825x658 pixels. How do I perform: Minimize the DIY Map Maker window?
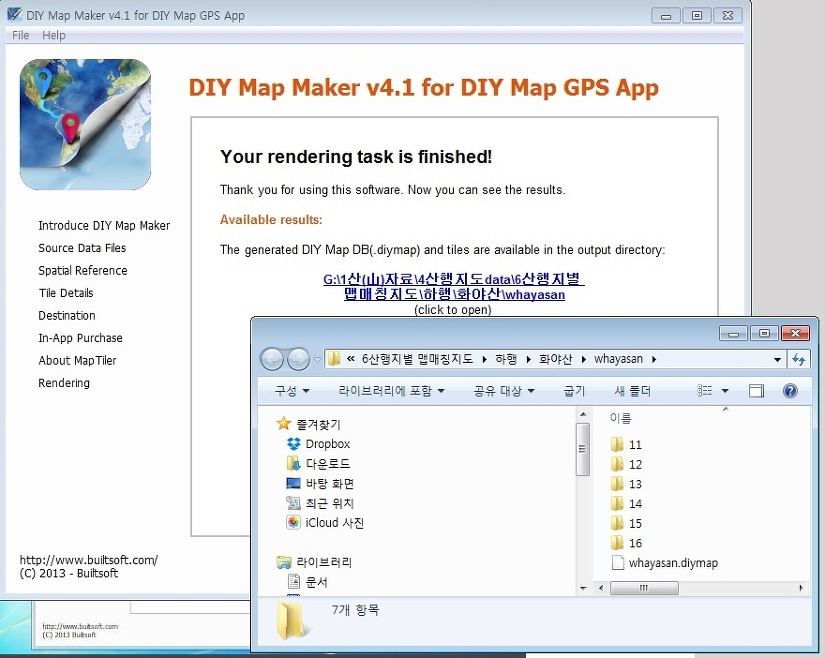click(666, 16)
